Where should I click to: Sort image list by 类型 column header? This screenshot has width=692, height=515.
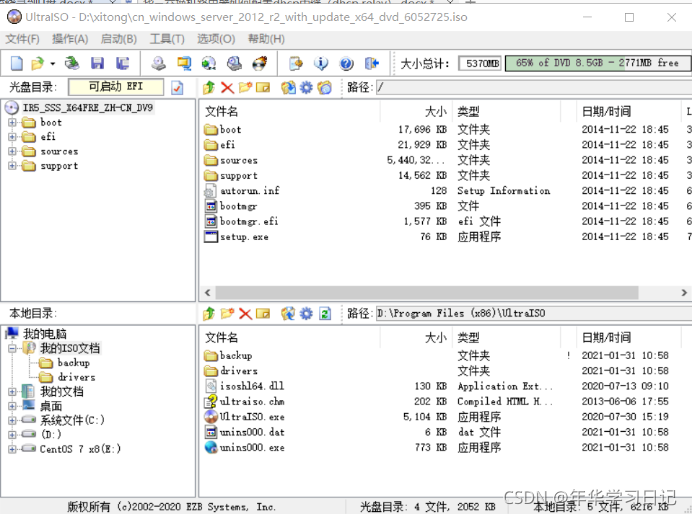[507, 112]
